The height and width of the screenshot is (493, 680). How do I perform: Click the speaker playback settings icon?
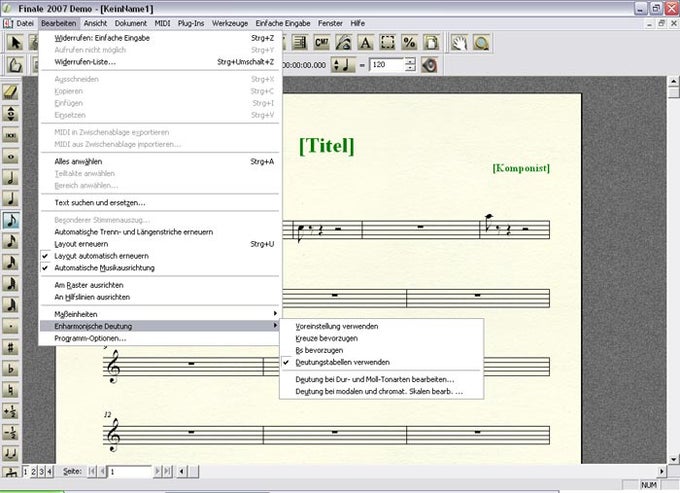coord(429,65)
